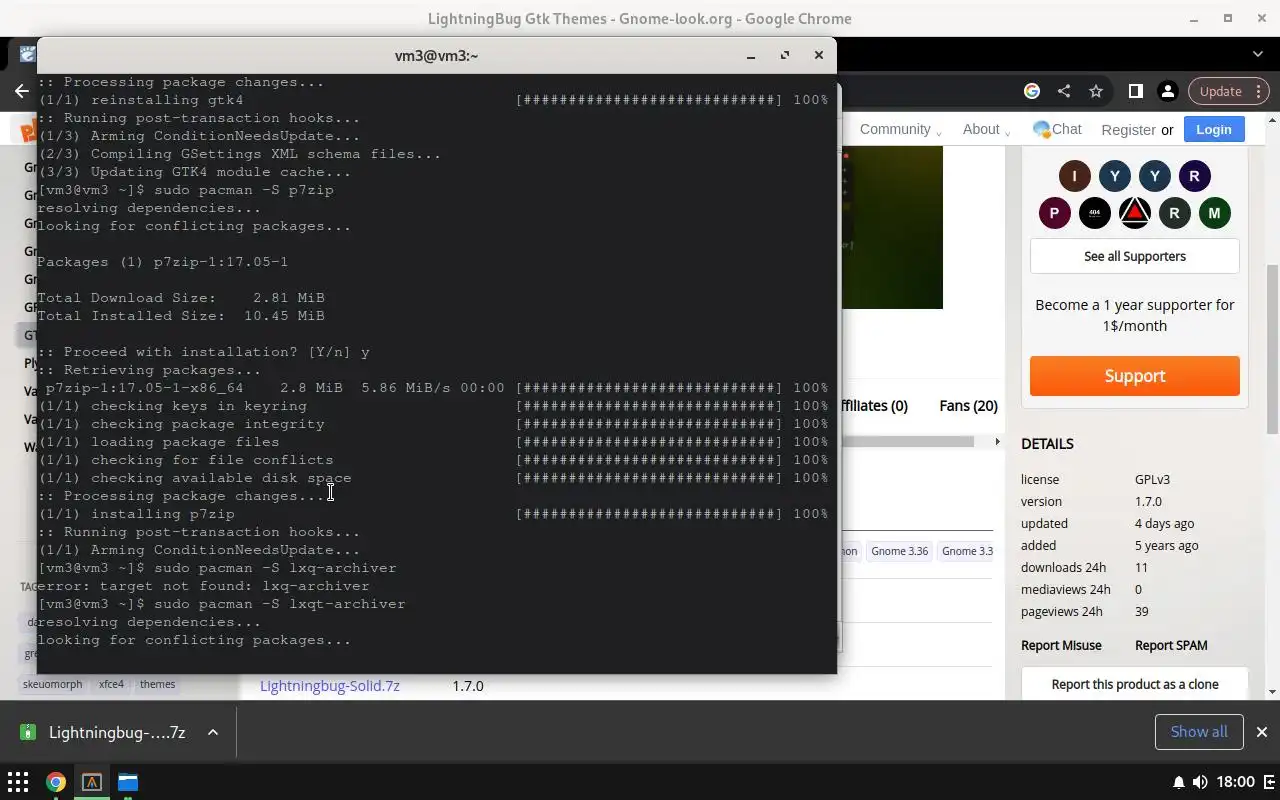Click Report SPAM link
Image resolution: width=1280 pixels, height=800 pixels.
[1171, 645]
